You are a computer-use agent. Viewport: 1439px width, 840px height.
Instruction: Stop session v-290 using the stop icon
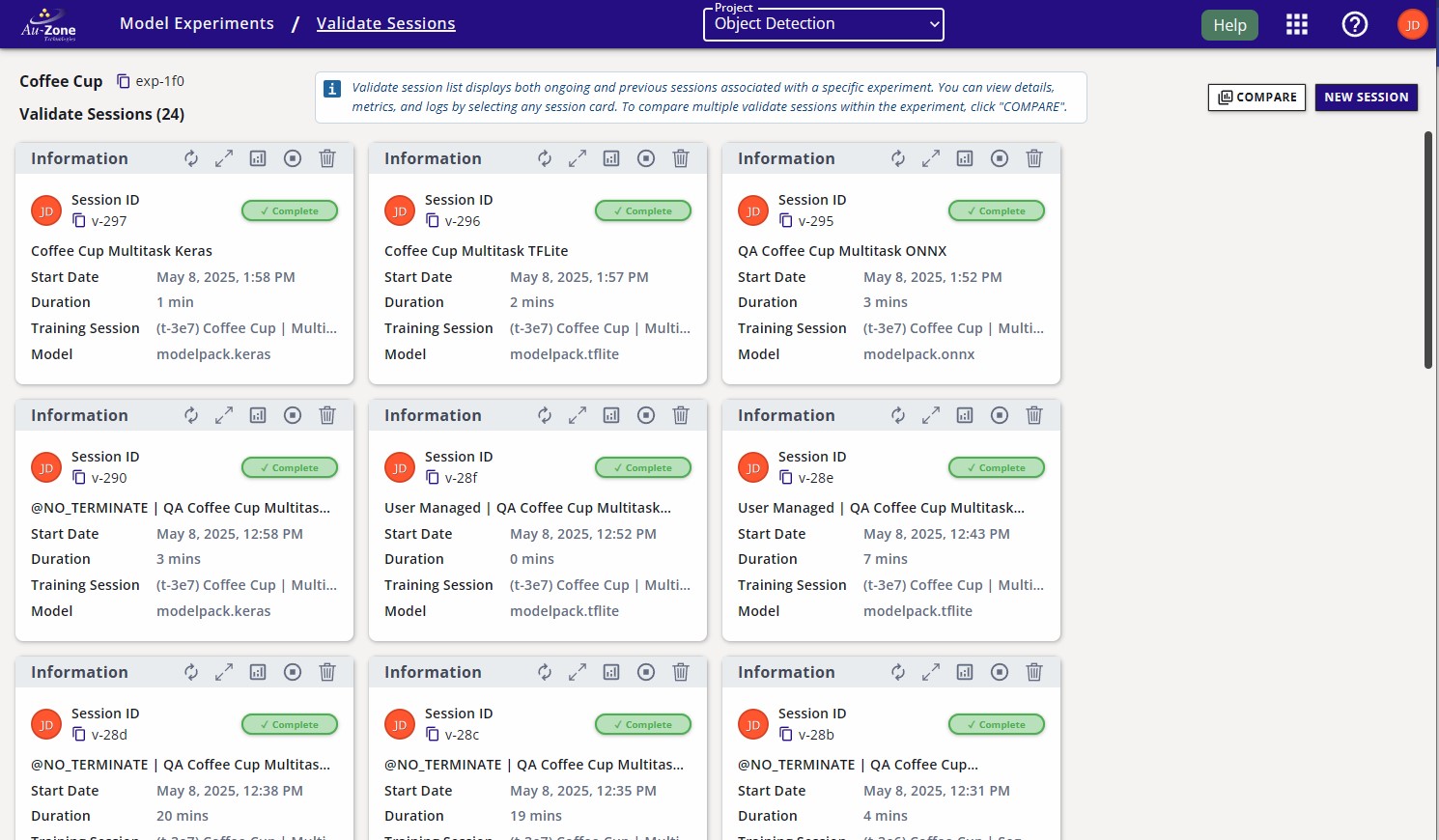[293, 415]
